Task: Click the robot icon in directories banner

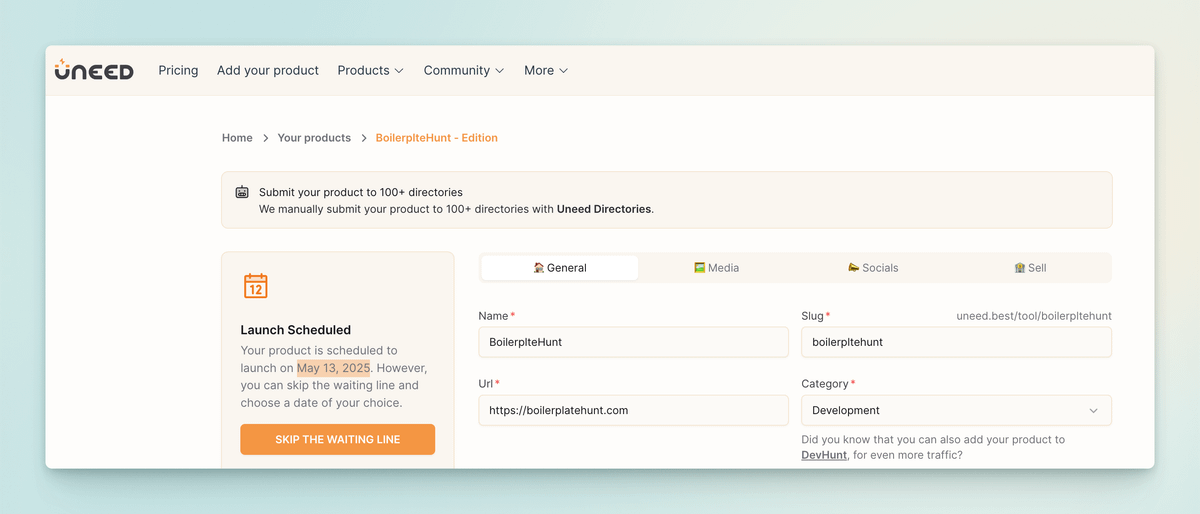Action: pos(242,192)
